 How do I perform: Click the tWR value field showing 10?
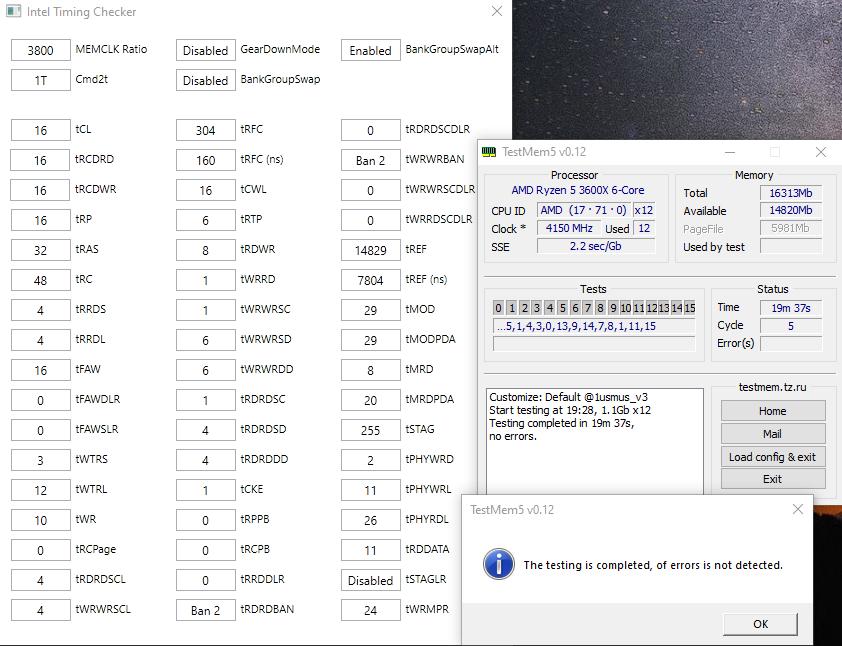pos(41,520)
